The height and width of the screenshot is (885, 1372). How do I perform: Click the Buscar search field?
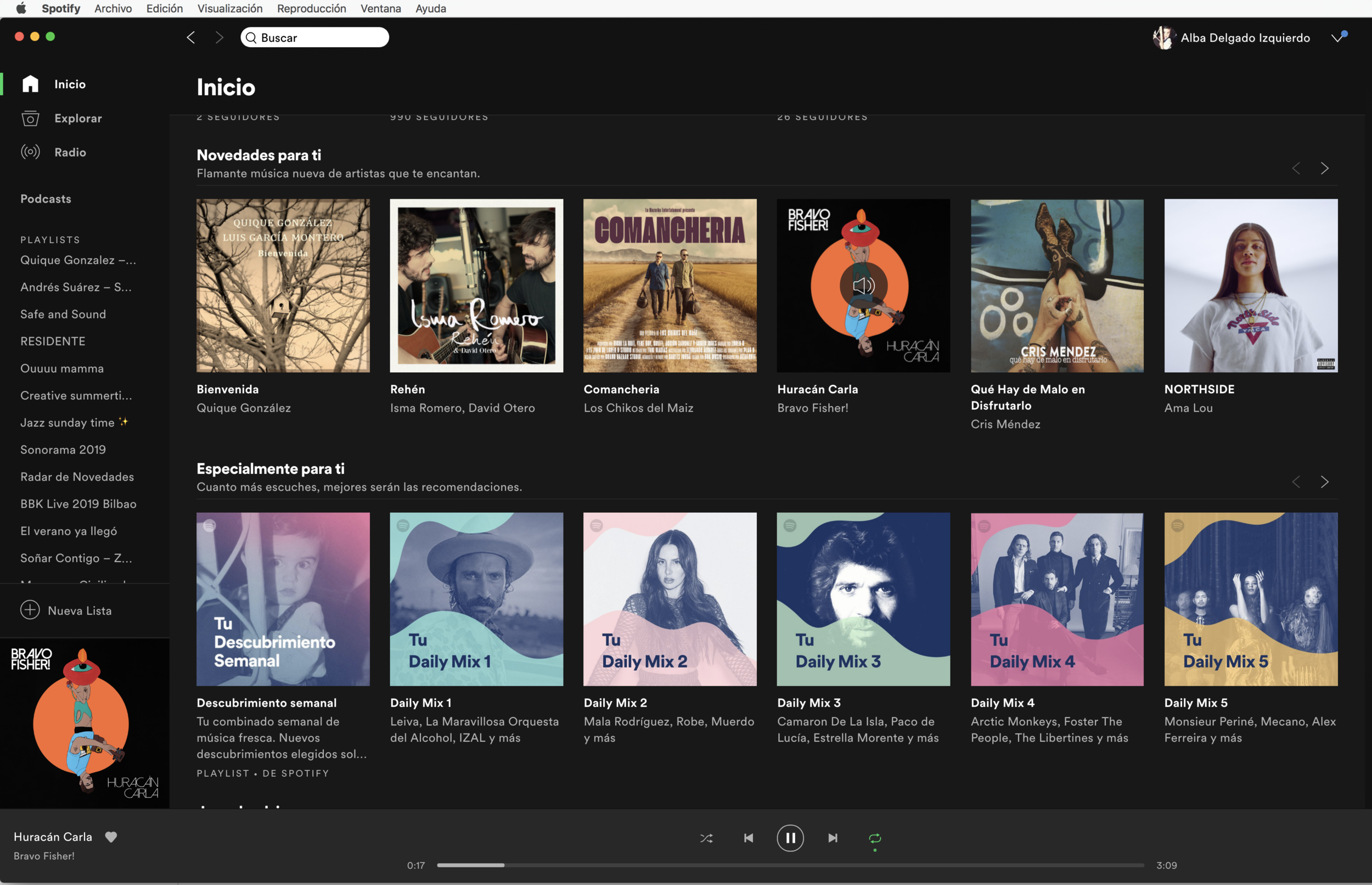pyautogui.click(x=314, y=37)
